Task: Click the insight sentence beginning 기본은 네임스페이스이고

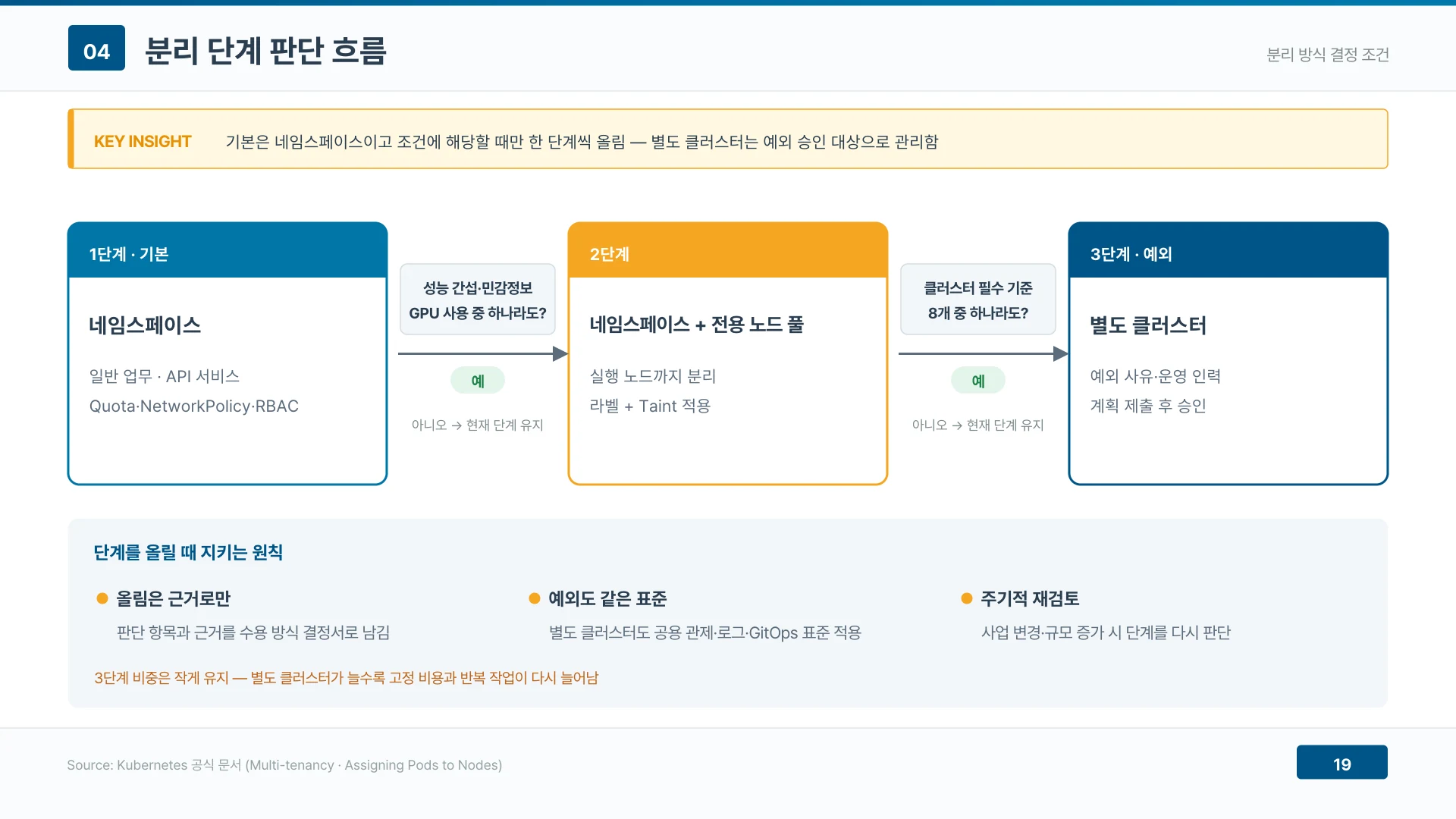Action: tap(582, 142)
